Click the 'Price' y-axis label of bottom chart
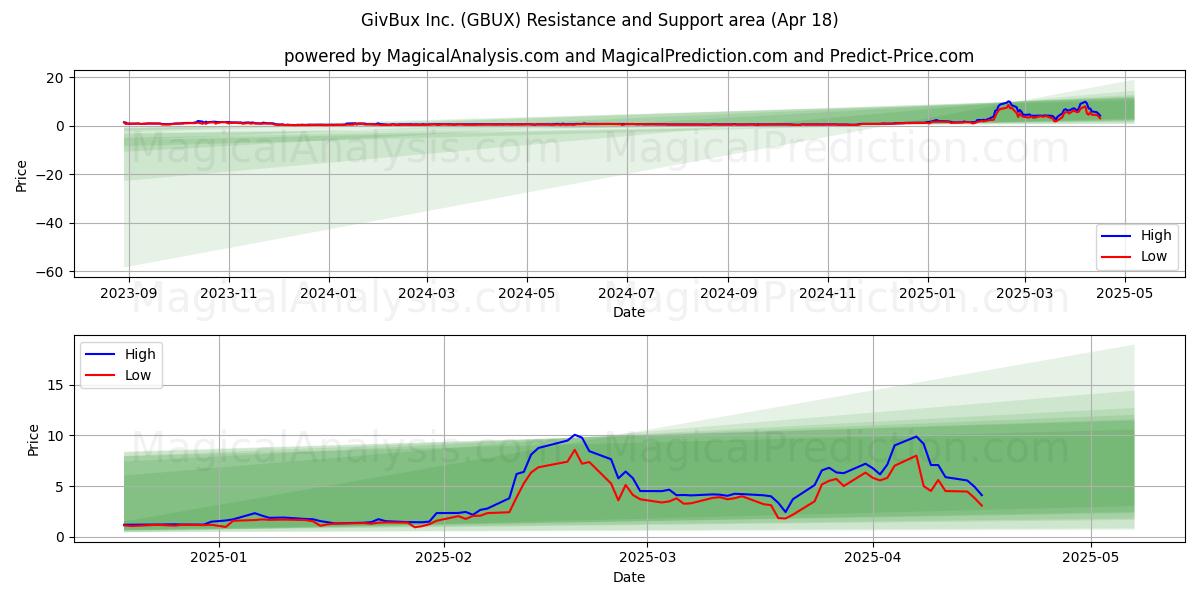 pyautogui.click(x=34, y=440)
